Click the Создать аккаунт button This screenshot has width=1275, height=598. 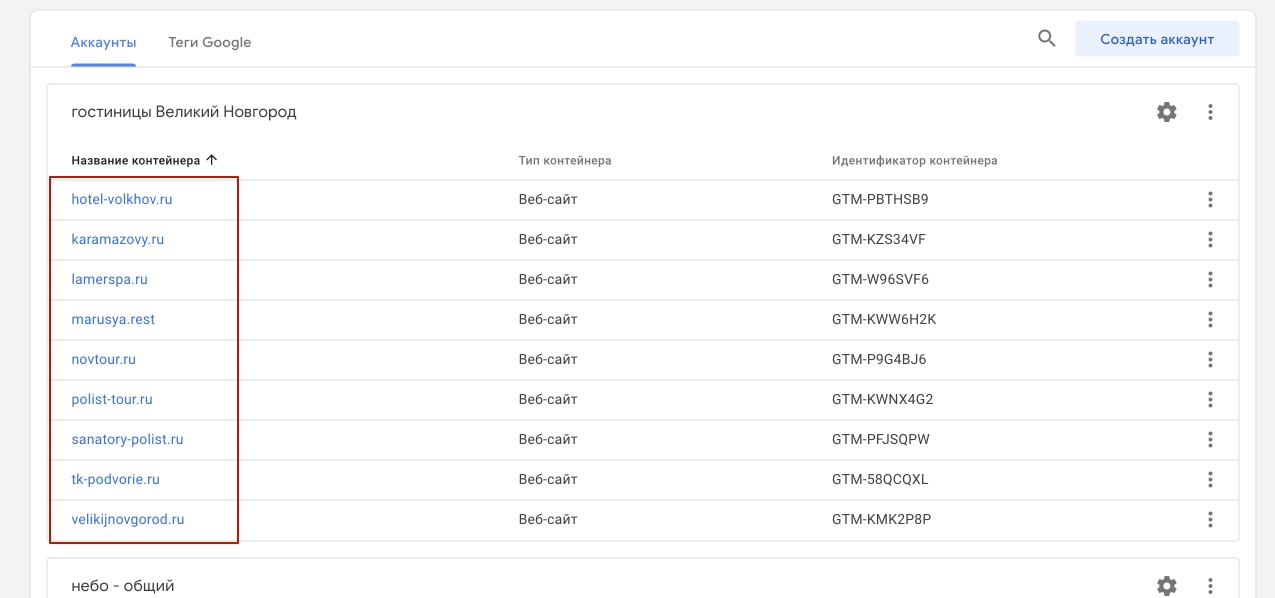[x=1156, y=39]
